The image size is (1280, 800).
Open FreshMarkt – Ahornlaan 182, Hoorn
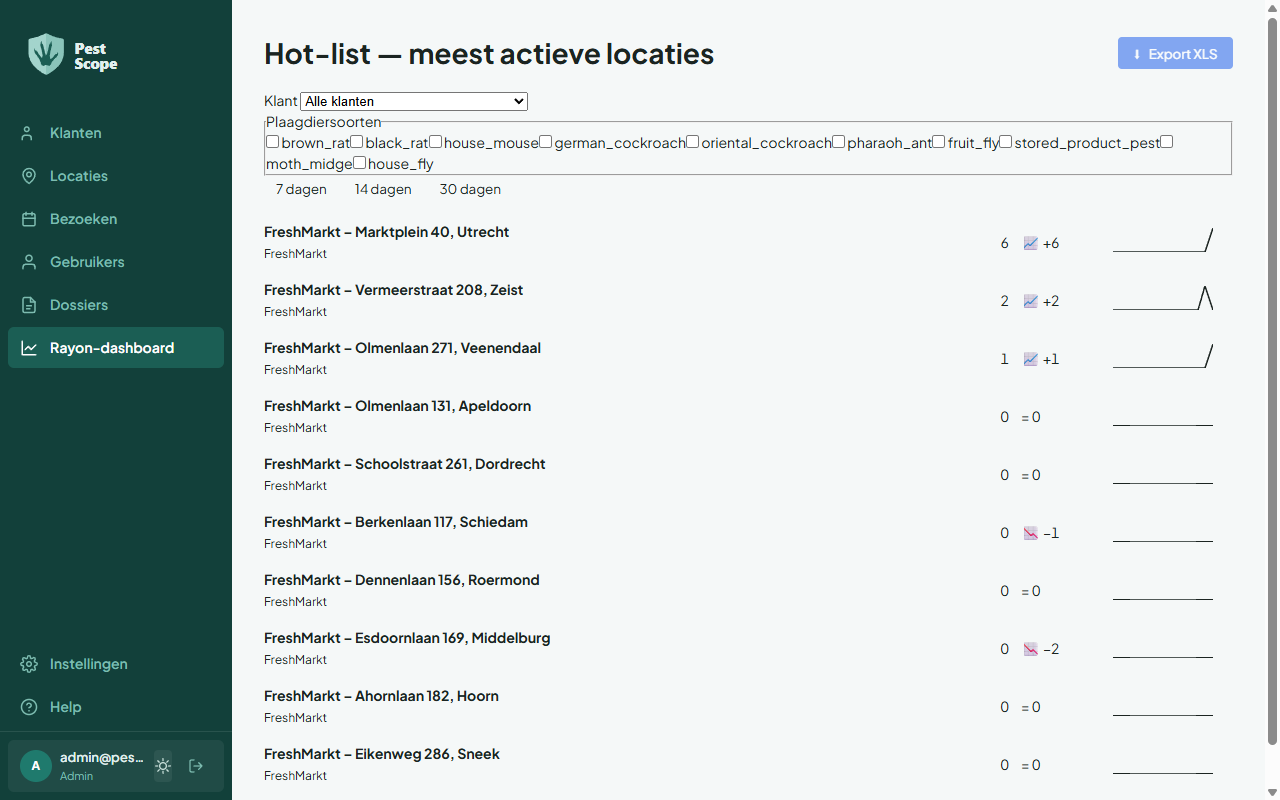tap(381, 696)
